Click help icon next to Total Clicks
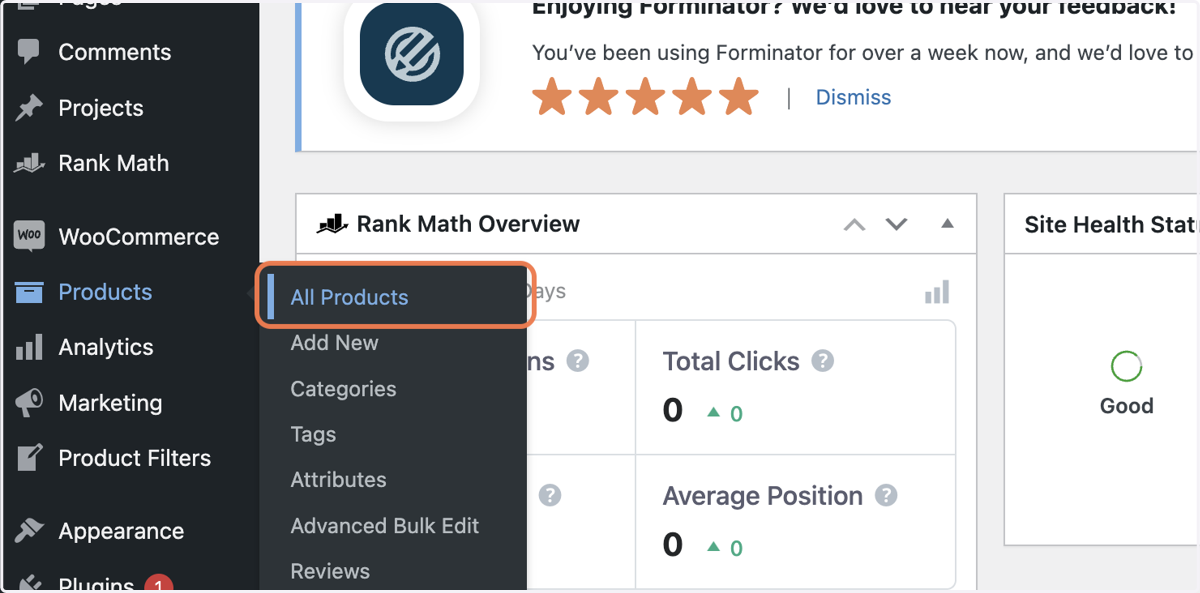 click(x=823, y=361)
